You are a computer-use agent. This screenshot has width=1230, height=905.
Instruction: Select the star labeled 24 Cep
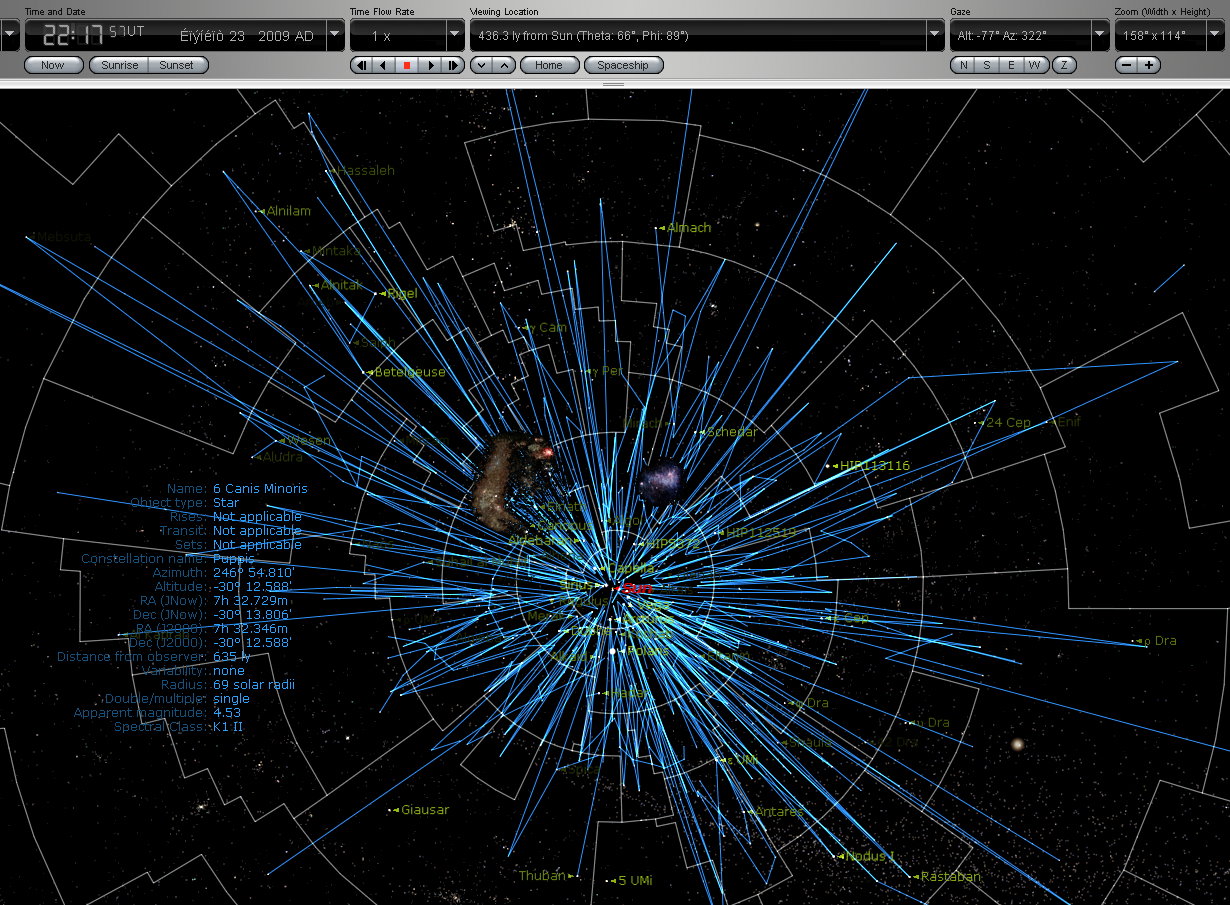1009,423
